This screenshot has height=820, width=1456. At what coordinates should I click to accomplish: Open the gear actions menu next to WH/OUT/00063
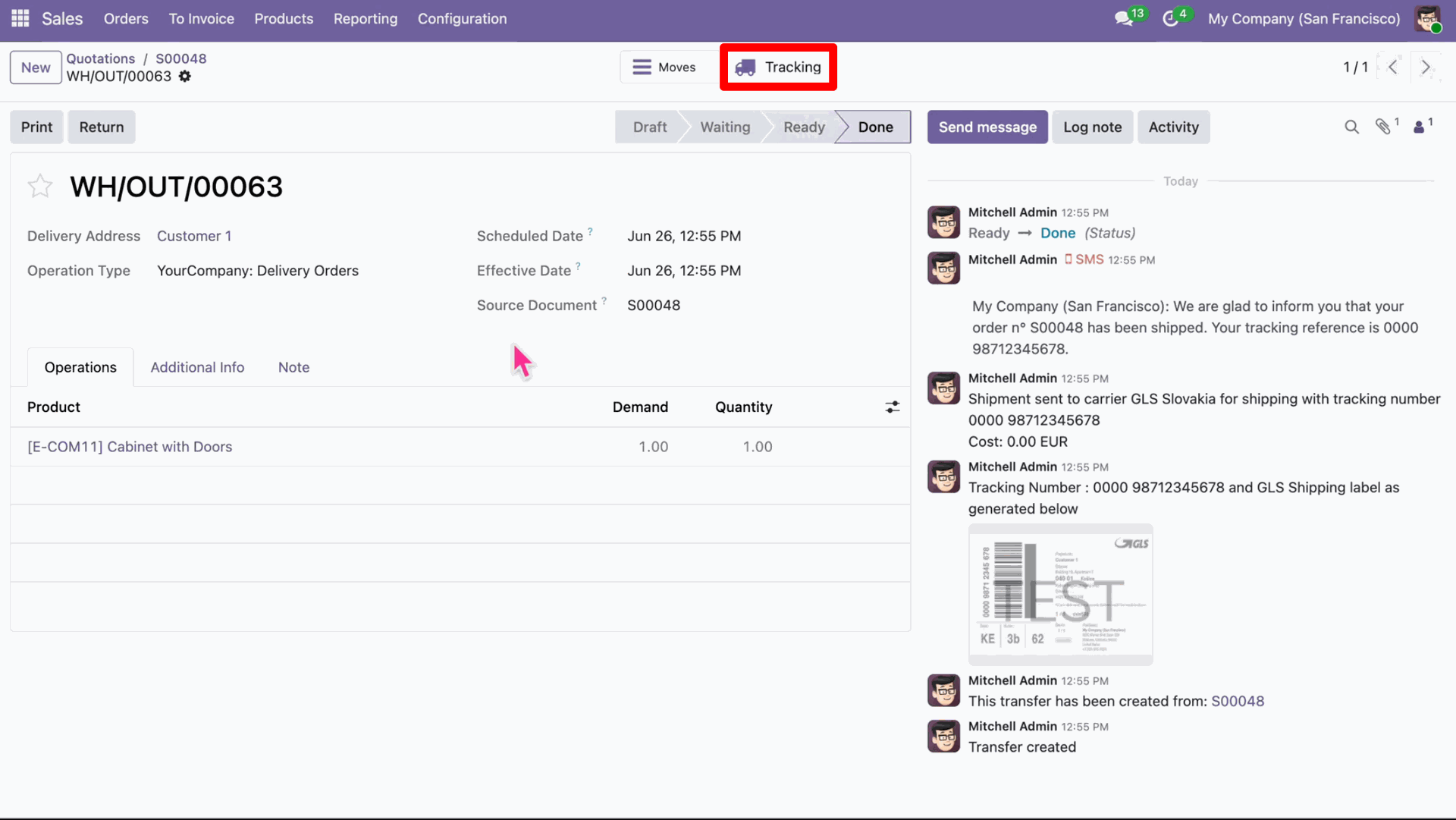click(185, 77)
